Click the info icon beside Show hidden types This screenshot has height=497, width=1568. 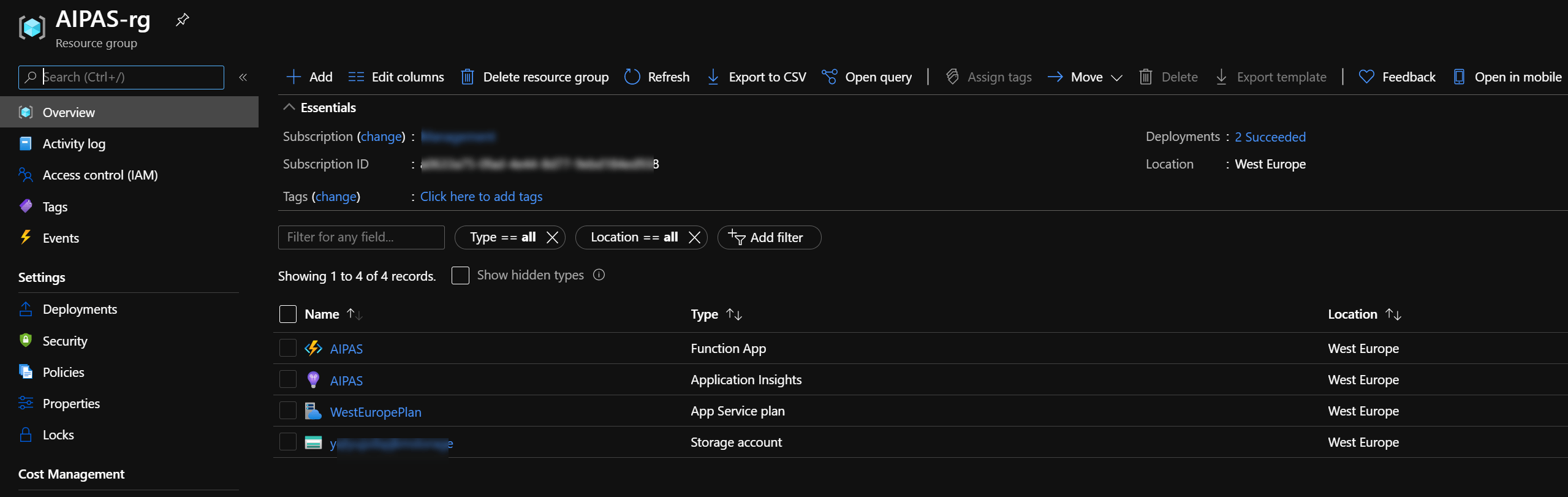[x=599, y=275]
